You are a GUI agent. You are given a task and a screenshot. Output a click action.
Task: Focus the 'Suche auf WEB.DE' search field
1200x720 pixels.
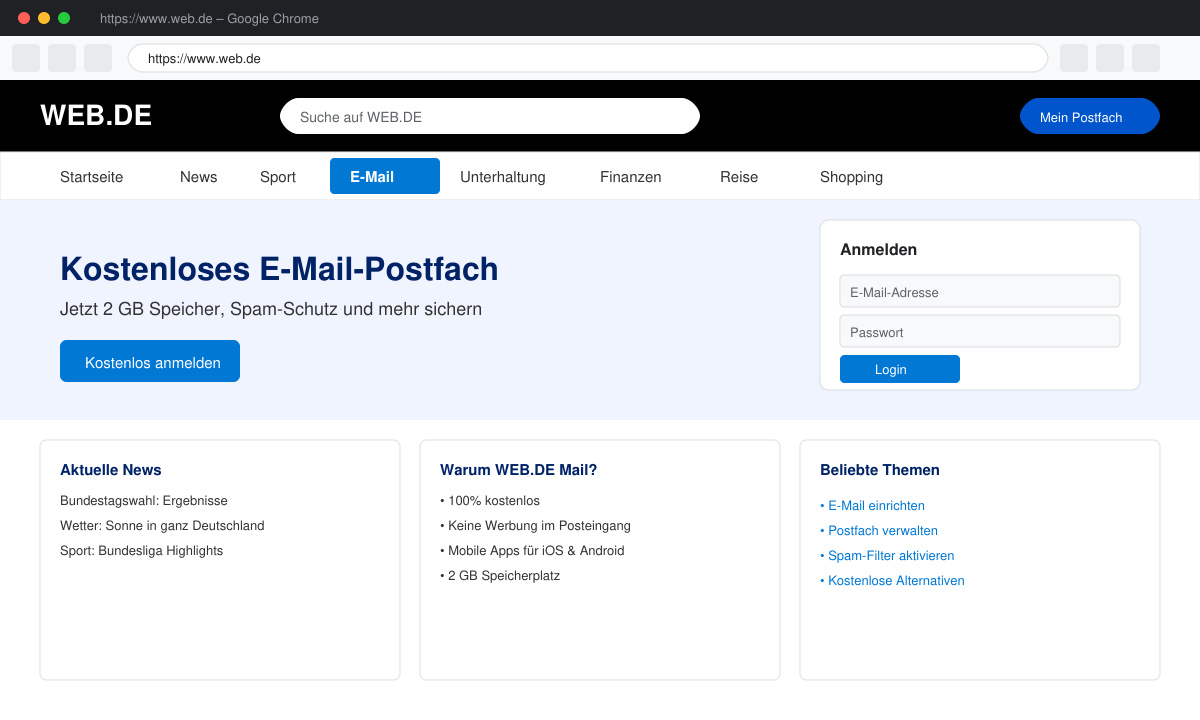point(490,116)
